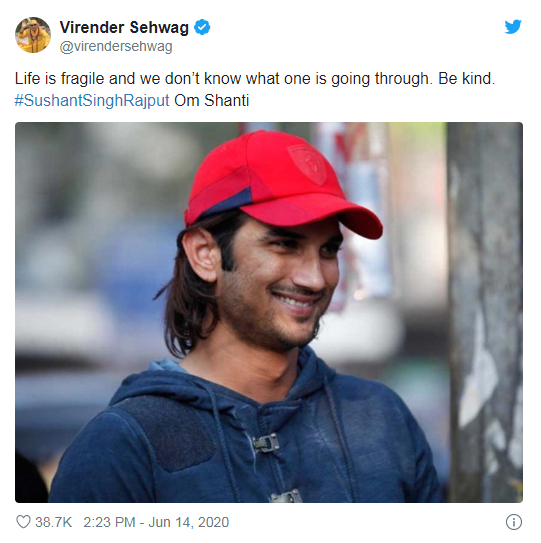Click the Jun 14, 2020 date
The image size is (541, 543).
(x=189, y=522)
